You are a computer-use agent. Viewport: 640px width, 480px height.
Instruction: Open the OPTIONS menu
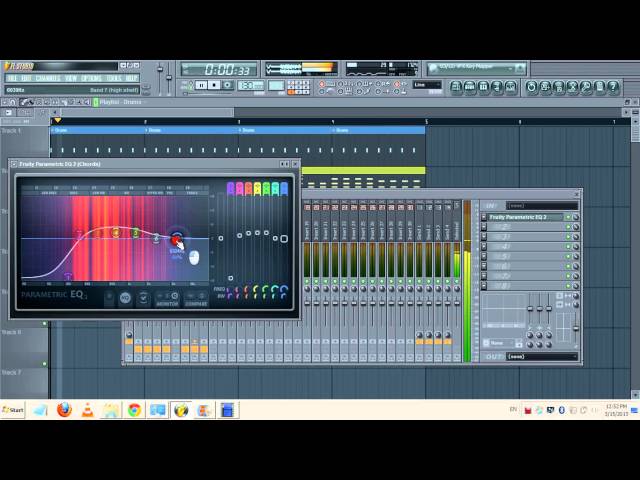[x=91, y=78]
